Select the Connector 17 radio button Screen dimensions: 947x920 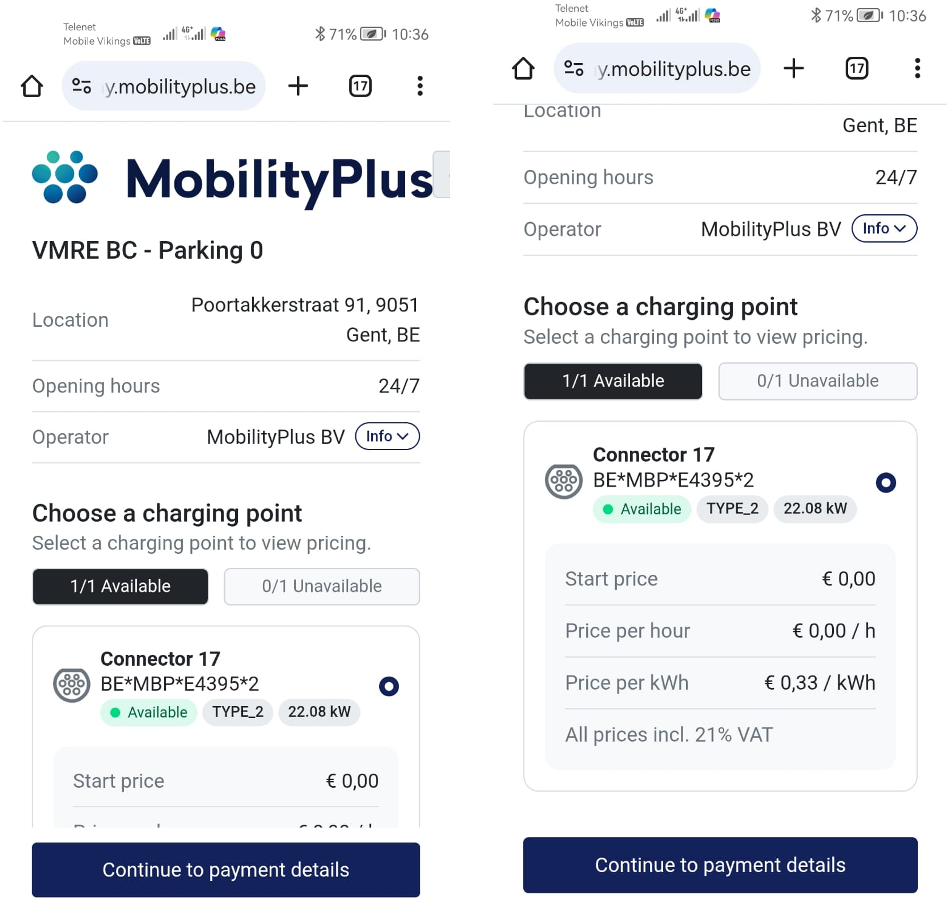389,686
